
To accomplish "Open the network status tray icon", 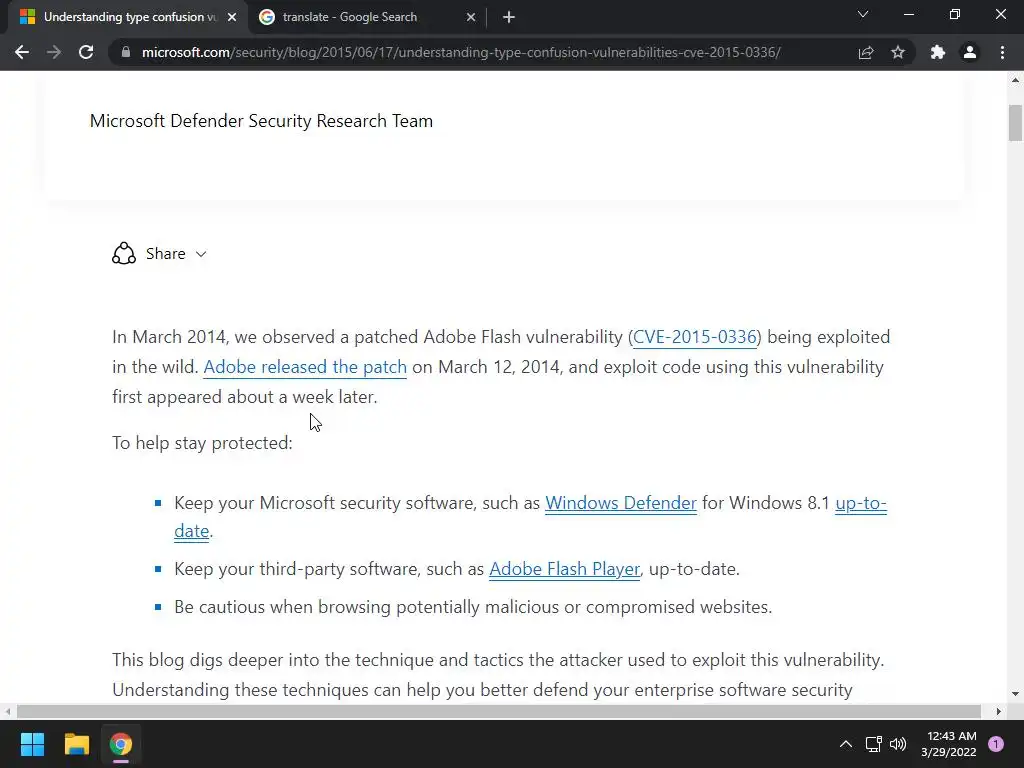I will (x=873, y=744).
